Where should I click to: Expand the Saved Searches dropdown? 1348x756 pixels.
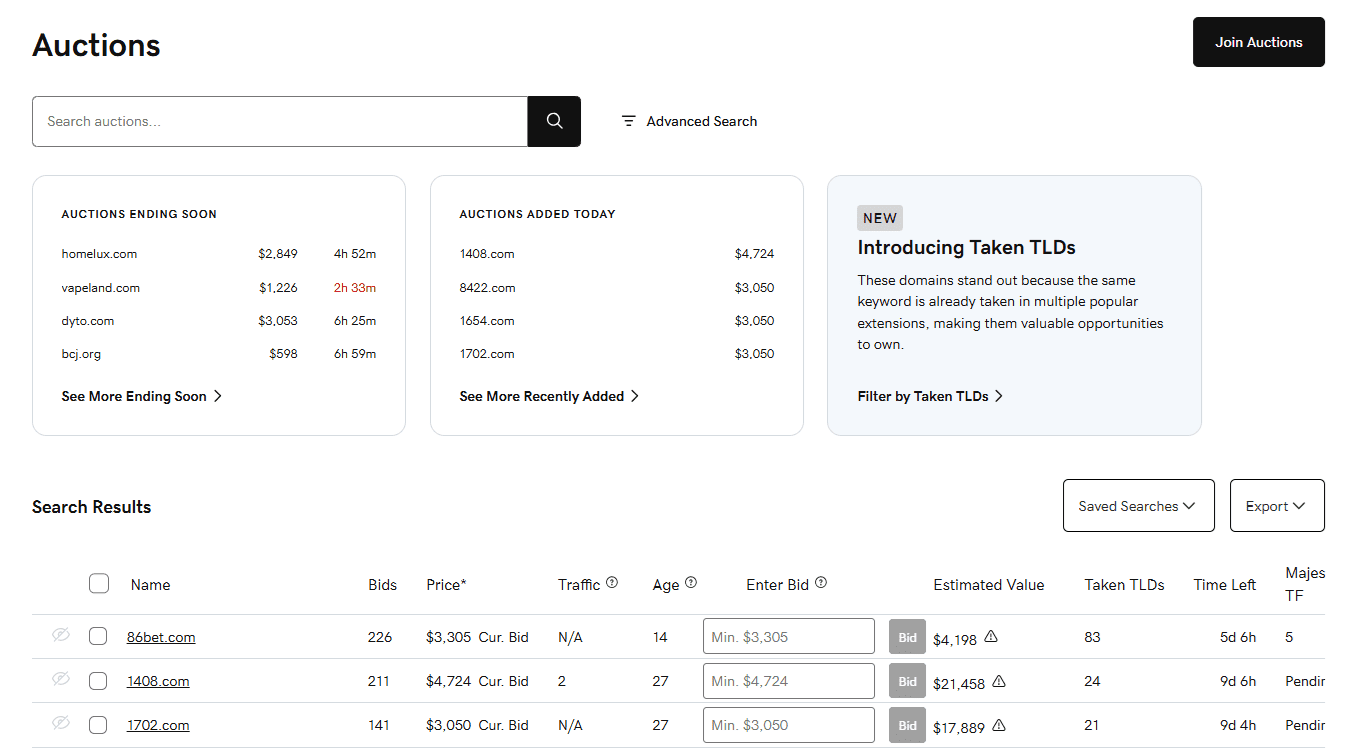pyautogui.click(x=1138, y=506)
